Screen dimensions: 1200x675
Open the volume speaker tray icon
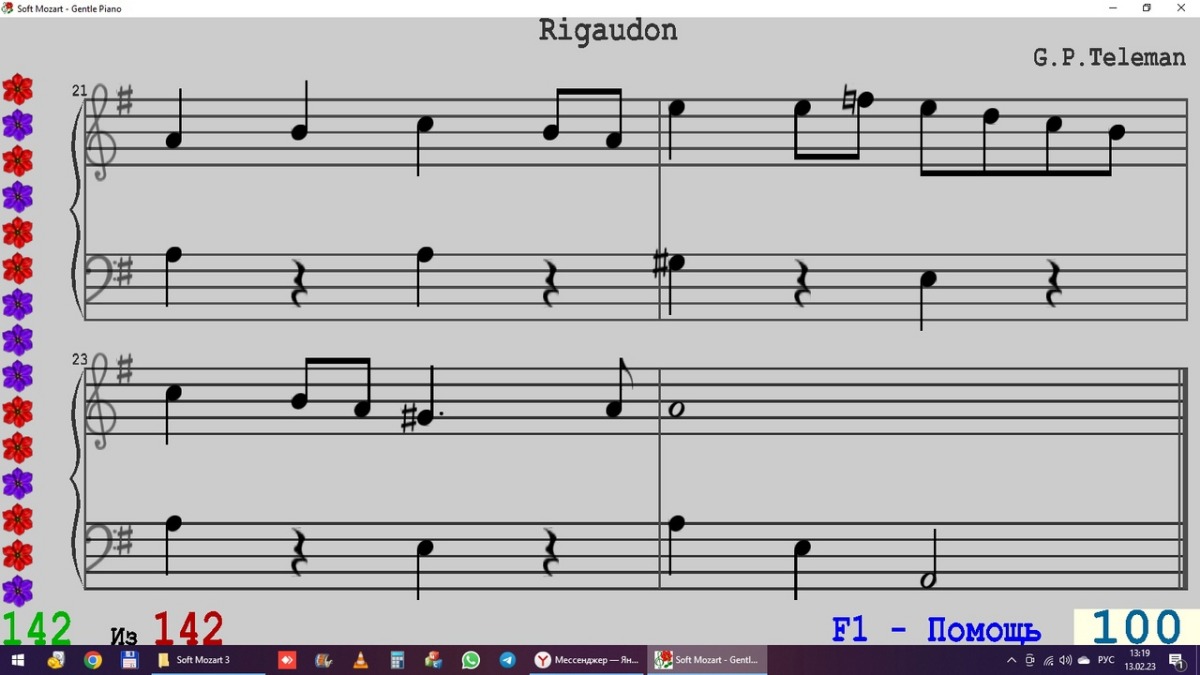(1065, 660)
